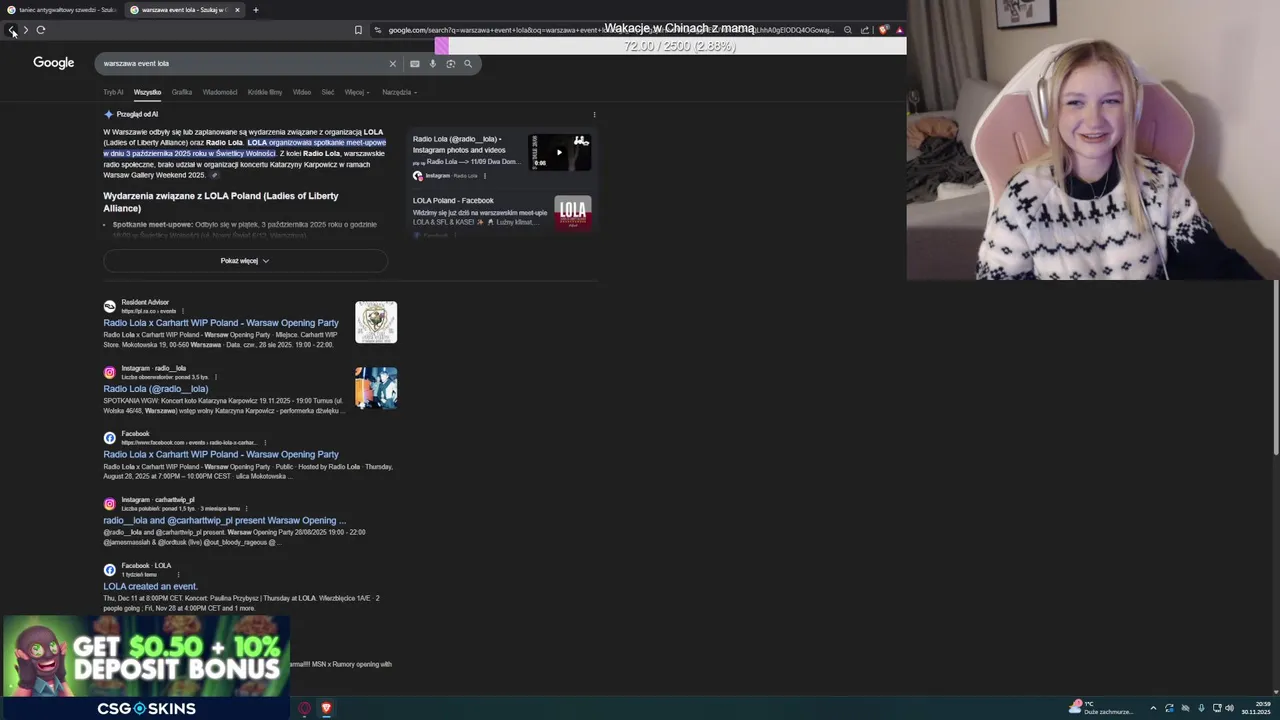Click the zoom magnifier icon in address bar
1280x720 pixels.
[x=848, y=30]
